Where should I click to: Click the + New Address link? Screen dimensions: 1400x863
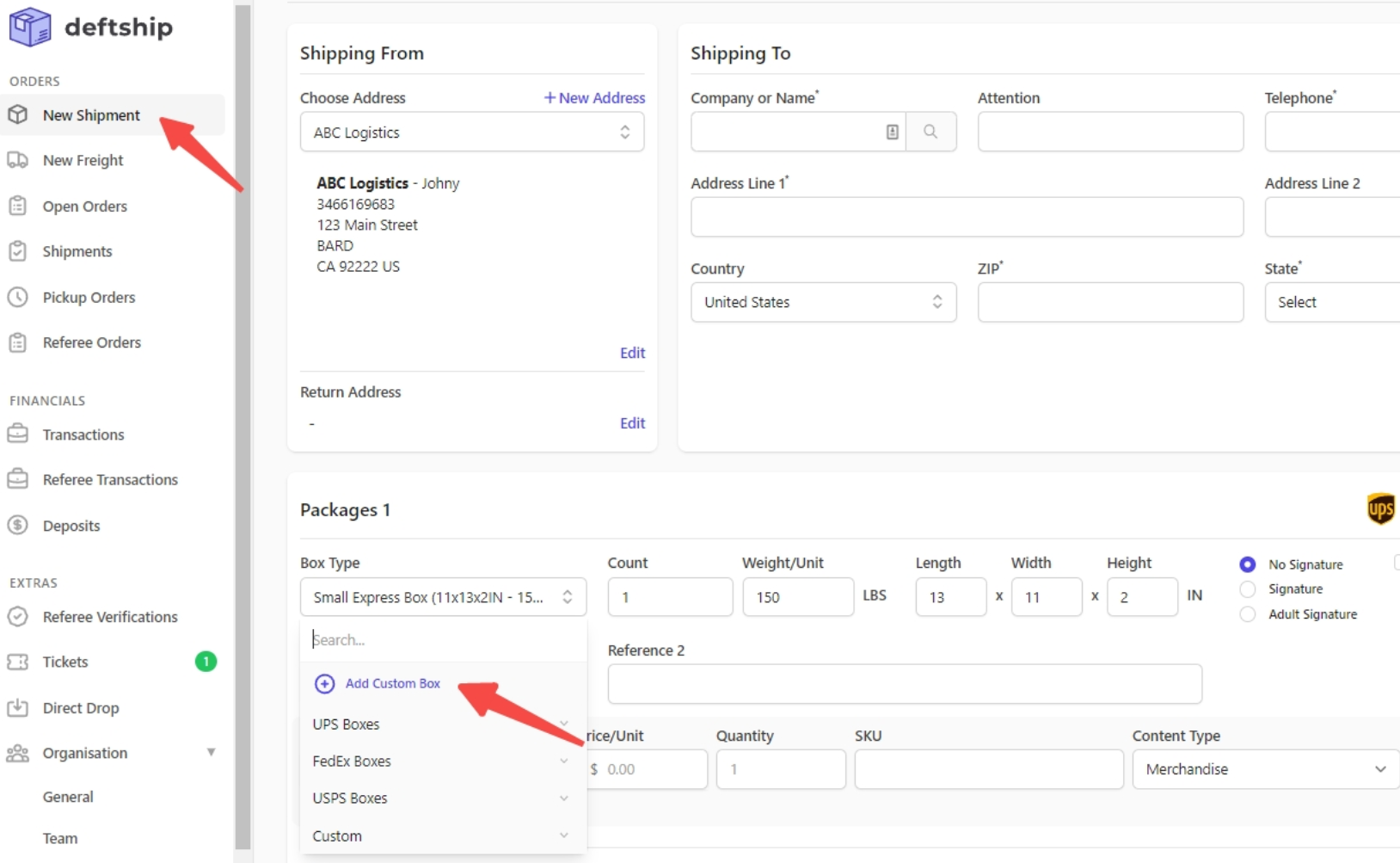point(594,97)
